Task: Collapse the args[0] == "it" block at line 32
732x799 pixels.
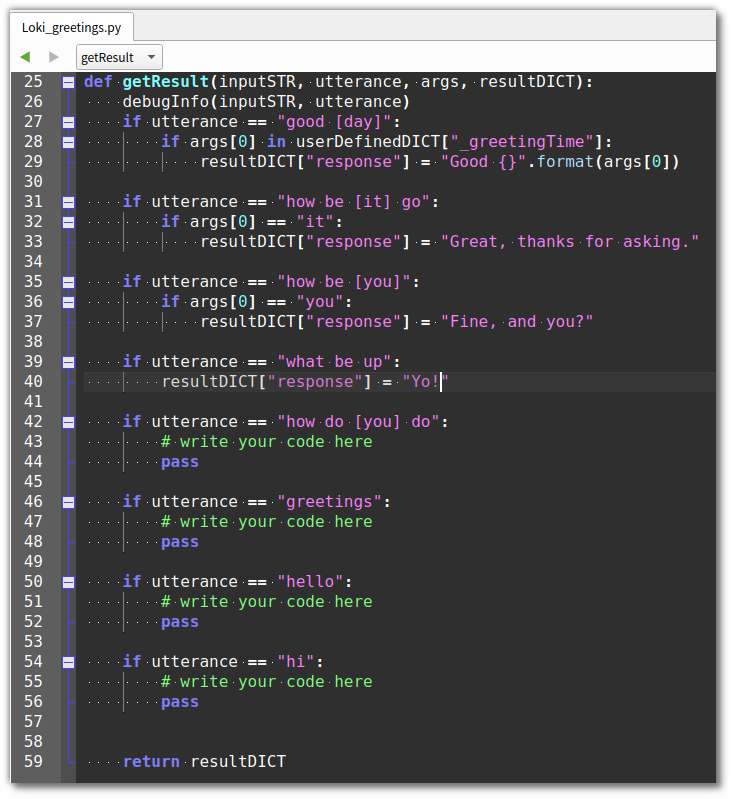Action: [x=68, y=222]
